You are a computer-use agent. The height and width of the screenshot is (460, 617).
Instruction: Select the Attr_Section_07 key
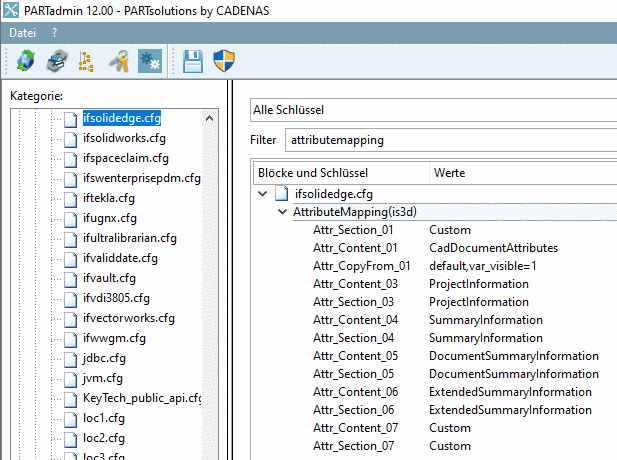pos(353,446)
